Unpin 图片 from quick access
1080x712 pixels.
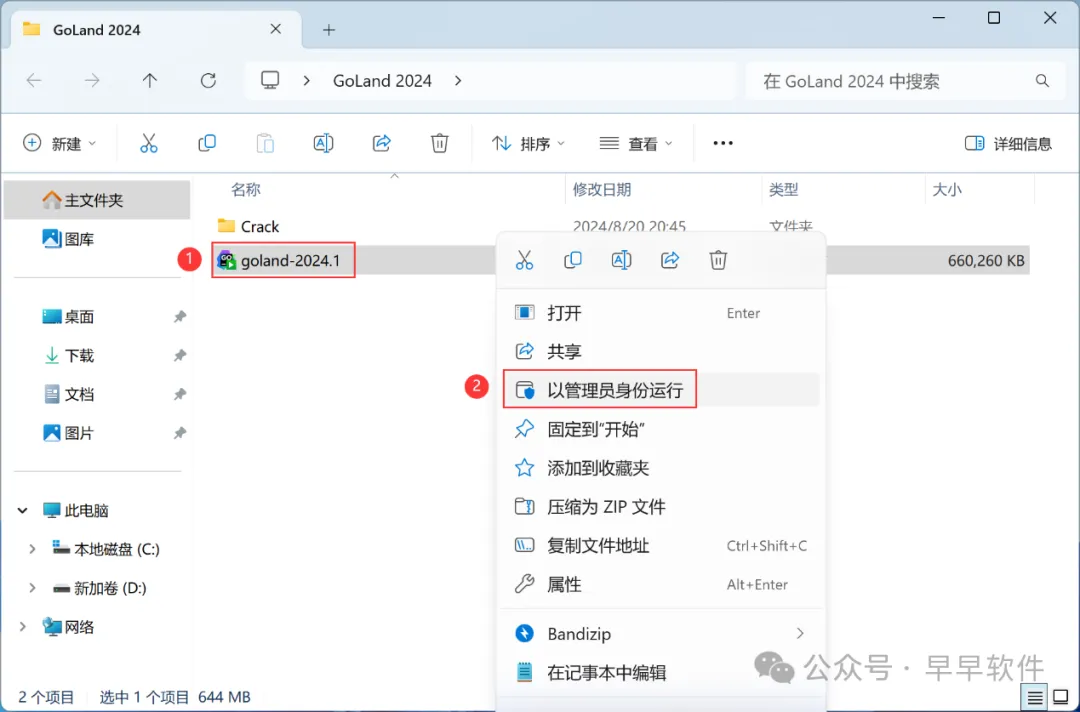click(x=180, y=433)
